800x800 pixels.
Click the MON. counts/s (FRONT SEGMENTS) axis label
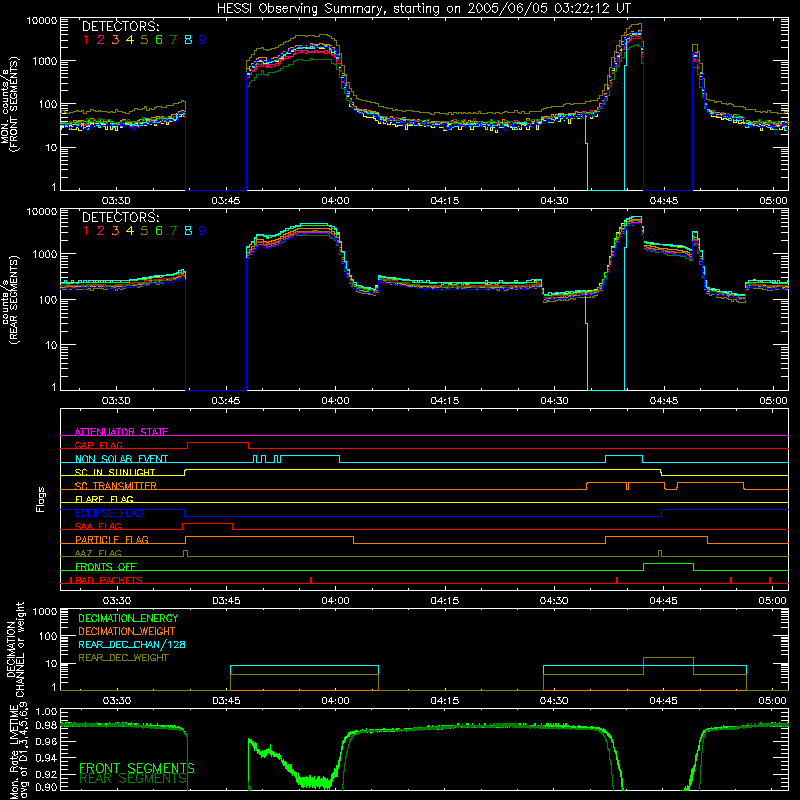coord(9,105)
